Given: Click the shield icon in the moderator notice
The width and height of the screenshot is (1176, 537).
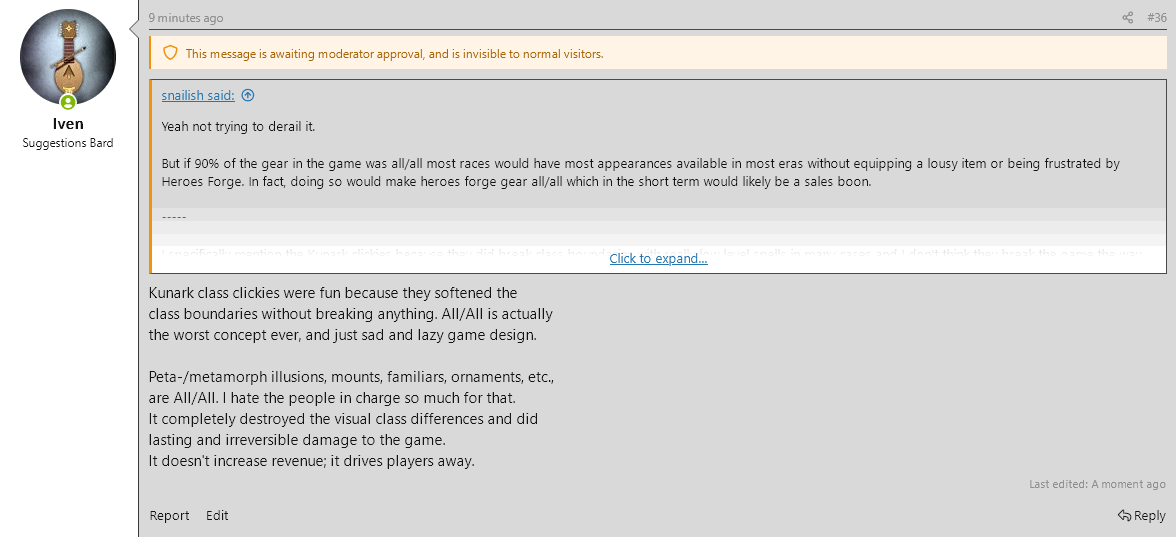Looking at the screenshot, I should click(x=170, y=53).
